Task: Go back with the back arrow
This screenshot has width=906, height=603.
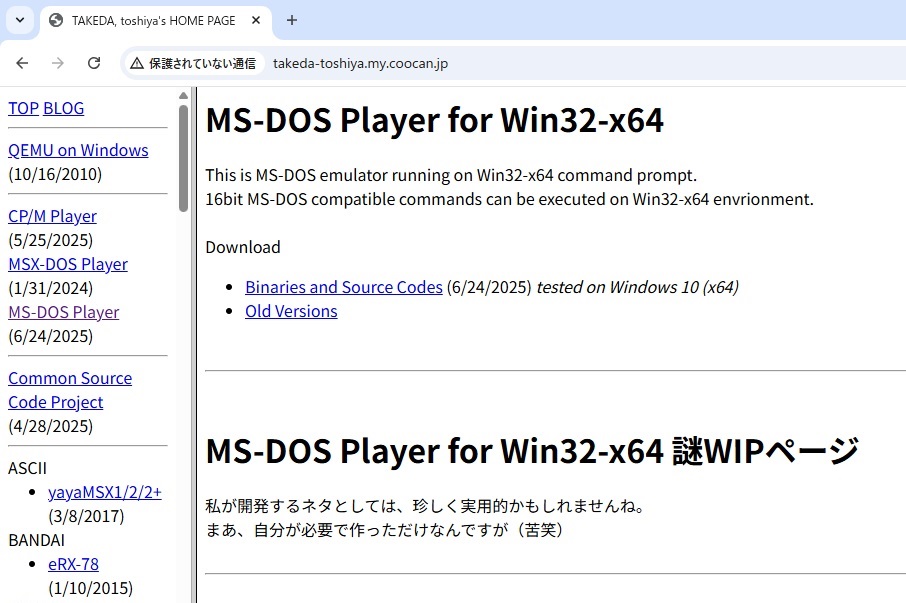Action: (x=22, y=63)
